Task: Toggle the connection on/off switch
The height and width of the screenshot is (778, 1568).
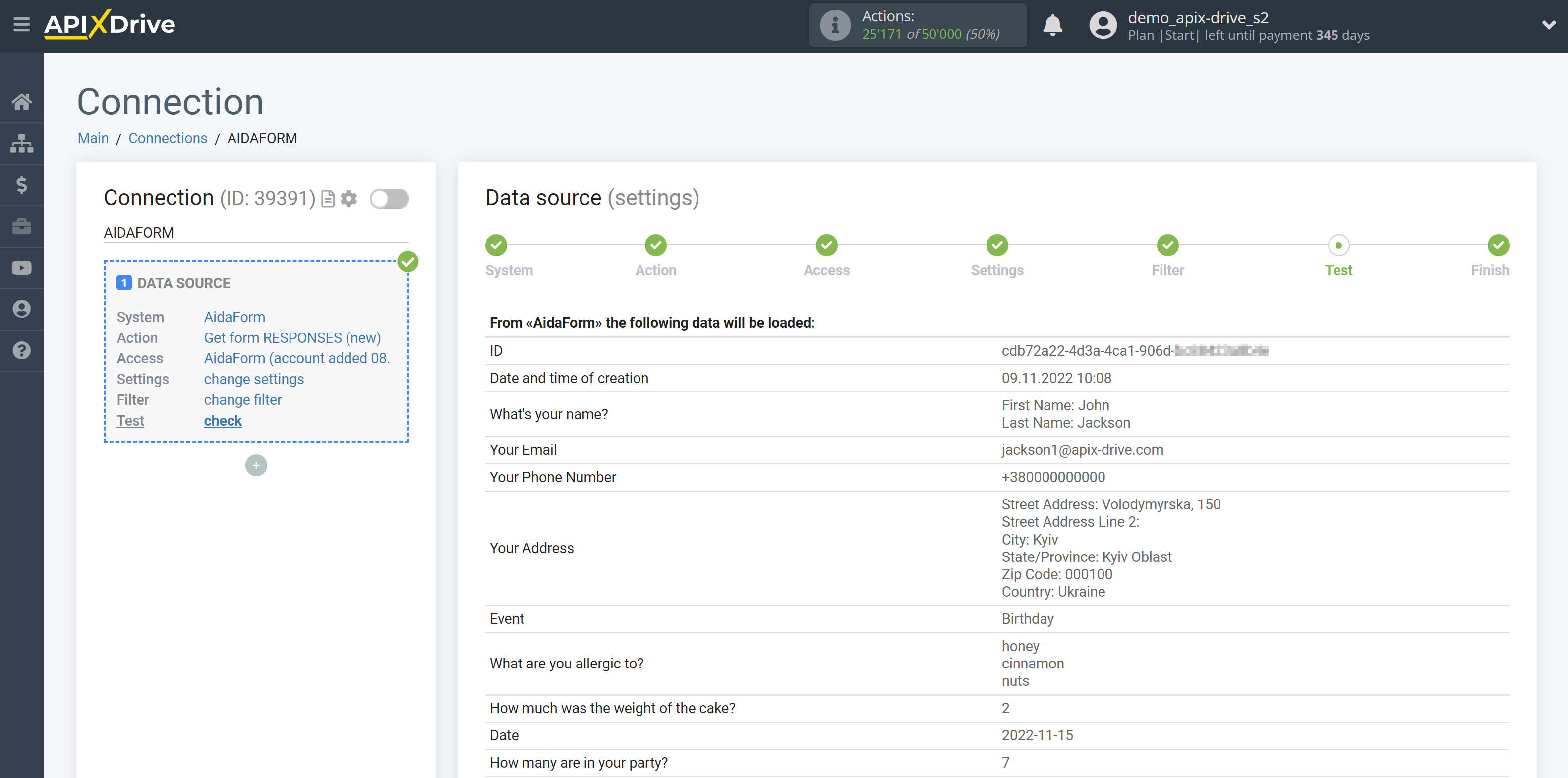Action: (390, 199)
